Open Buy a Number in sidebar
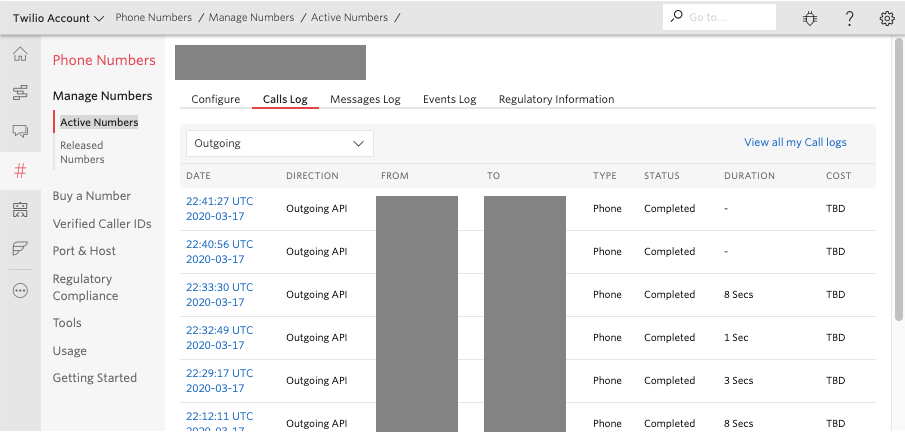Image resolution: width=905 pixels, height=433 pixels. tap(92, 196)
